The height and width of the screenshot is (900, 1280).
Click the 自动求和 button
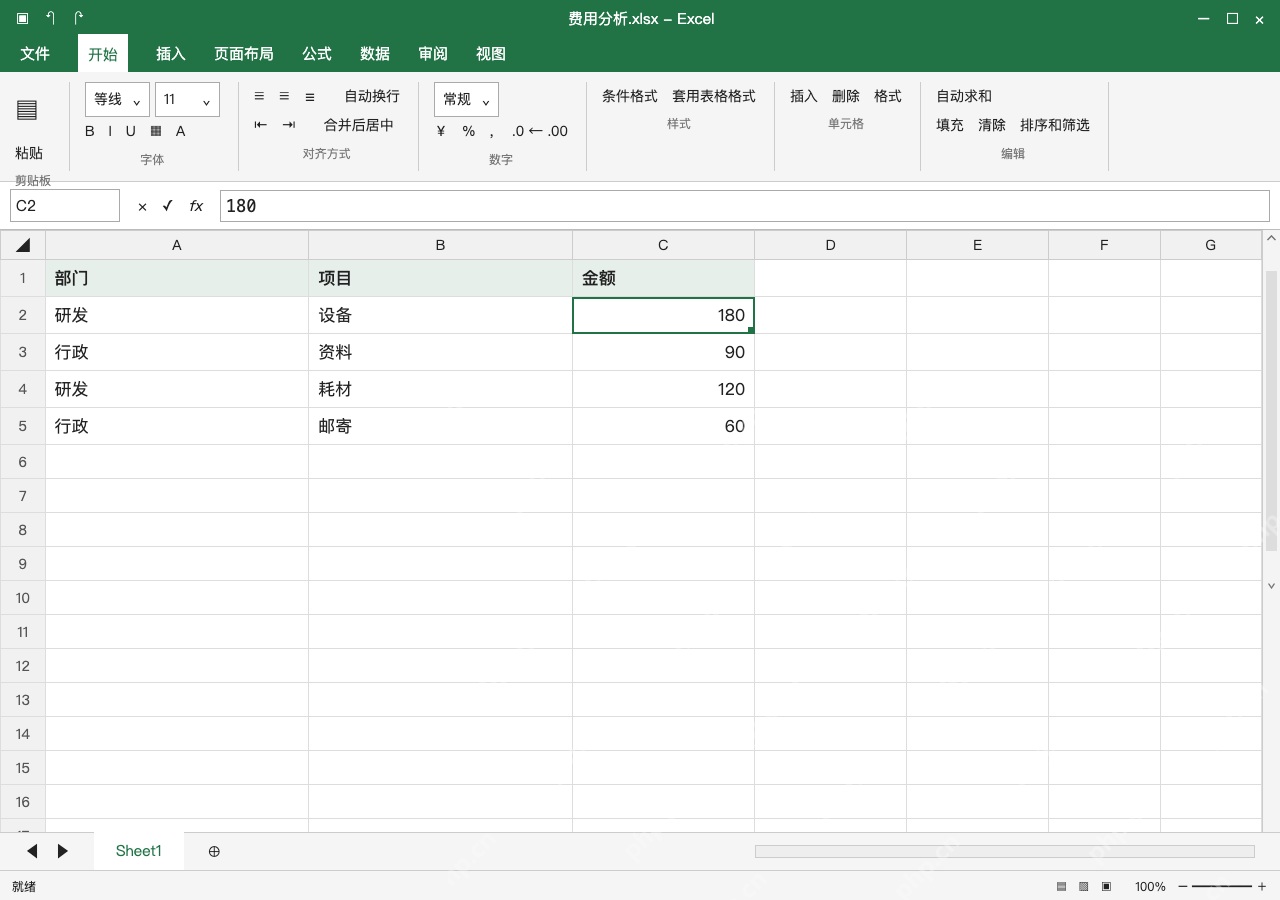(964, 96)
